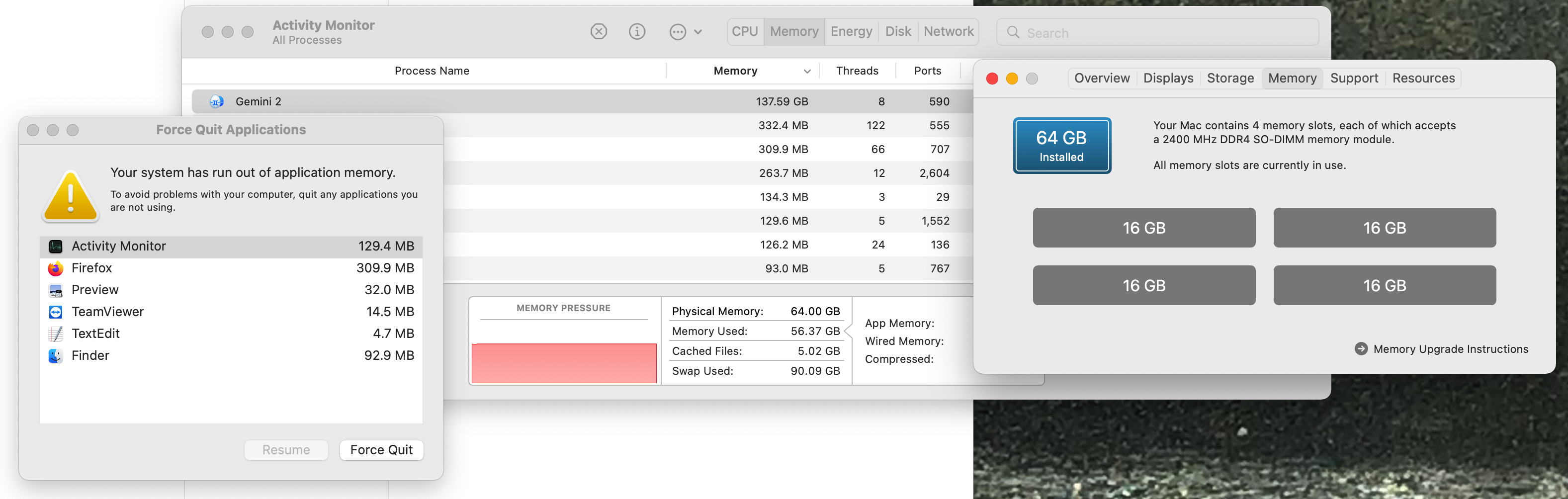Click the Wired Memory label
Image resolution: width=1568 pixels, height=499 pixels.
(x=904, y=341)
